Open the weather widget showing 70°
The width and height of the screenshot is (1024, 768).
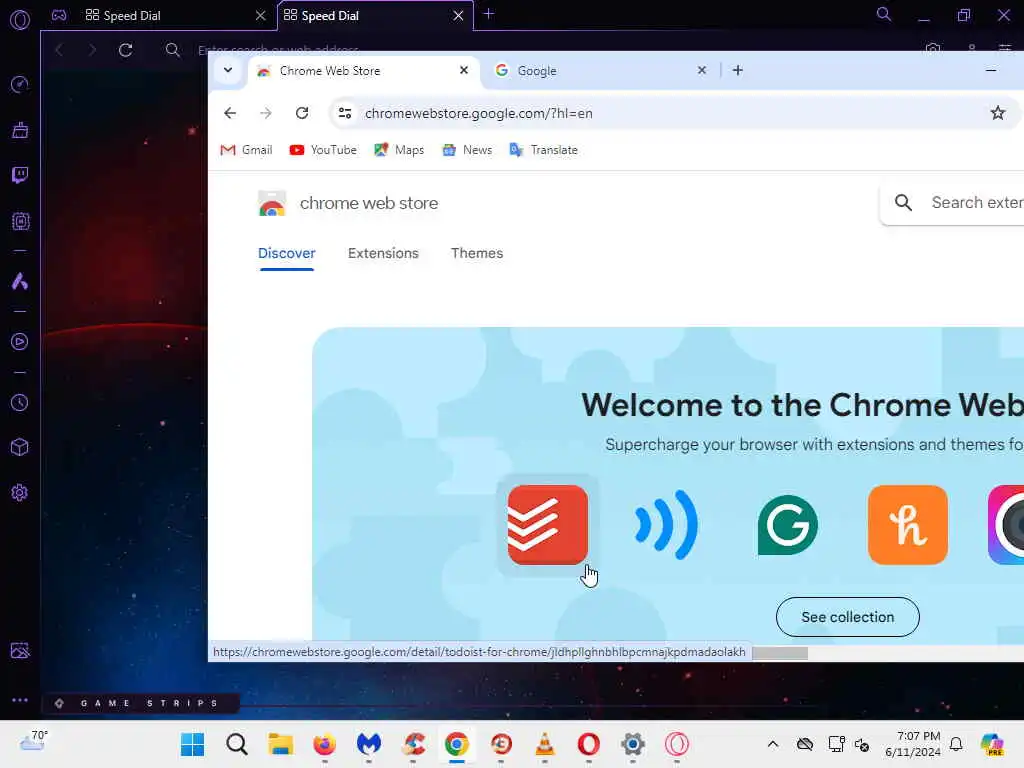[x=33, y=741]
